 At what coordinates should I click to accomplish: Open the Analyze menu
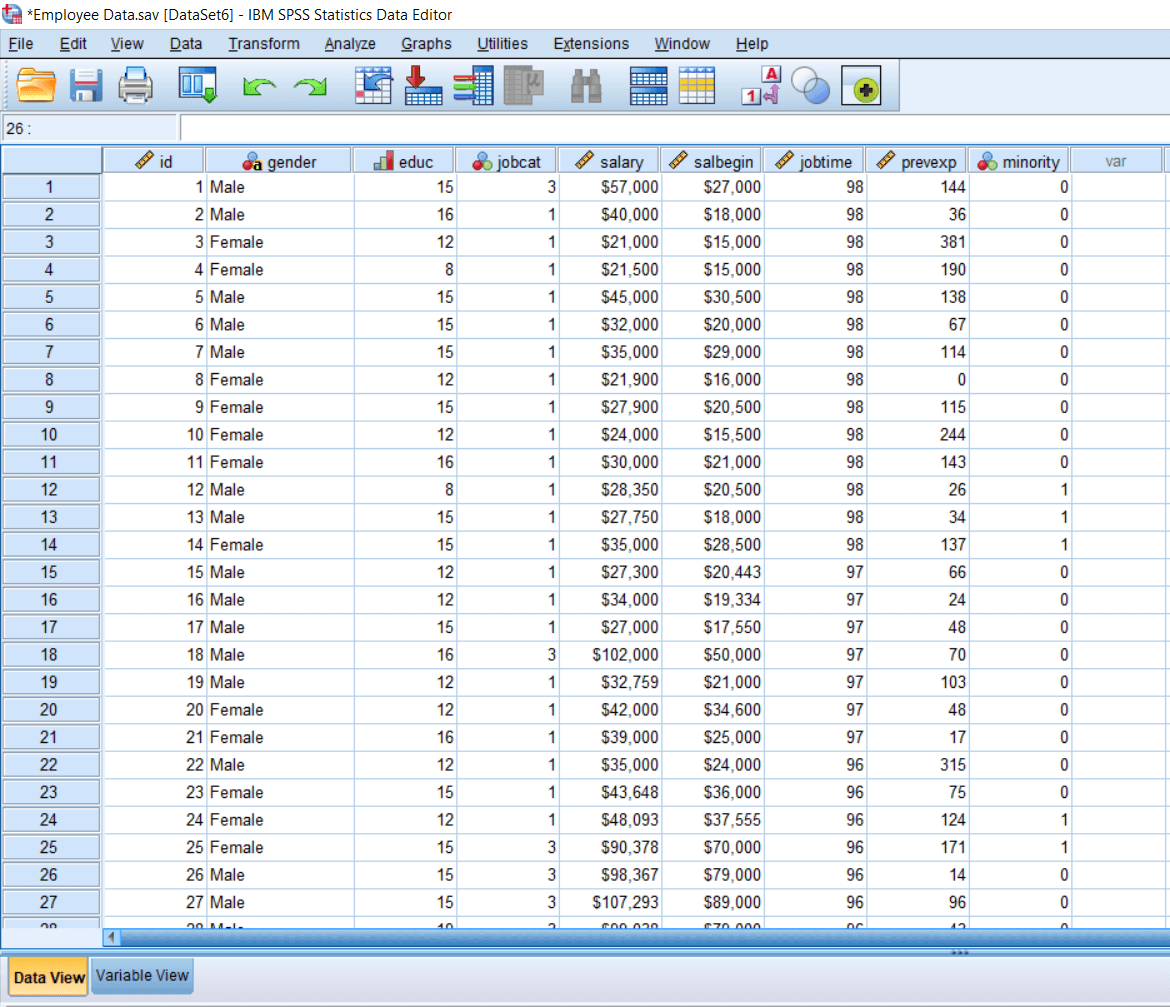349,43
